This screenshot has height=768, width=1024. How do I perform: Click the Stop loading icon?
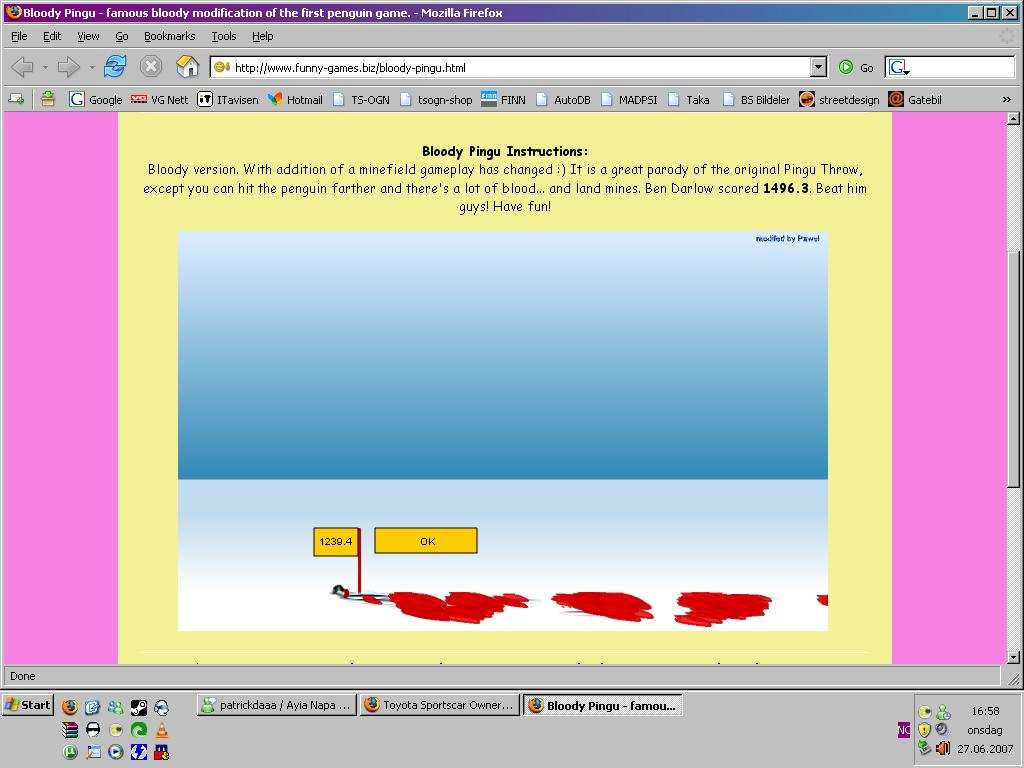pos(150,67)
